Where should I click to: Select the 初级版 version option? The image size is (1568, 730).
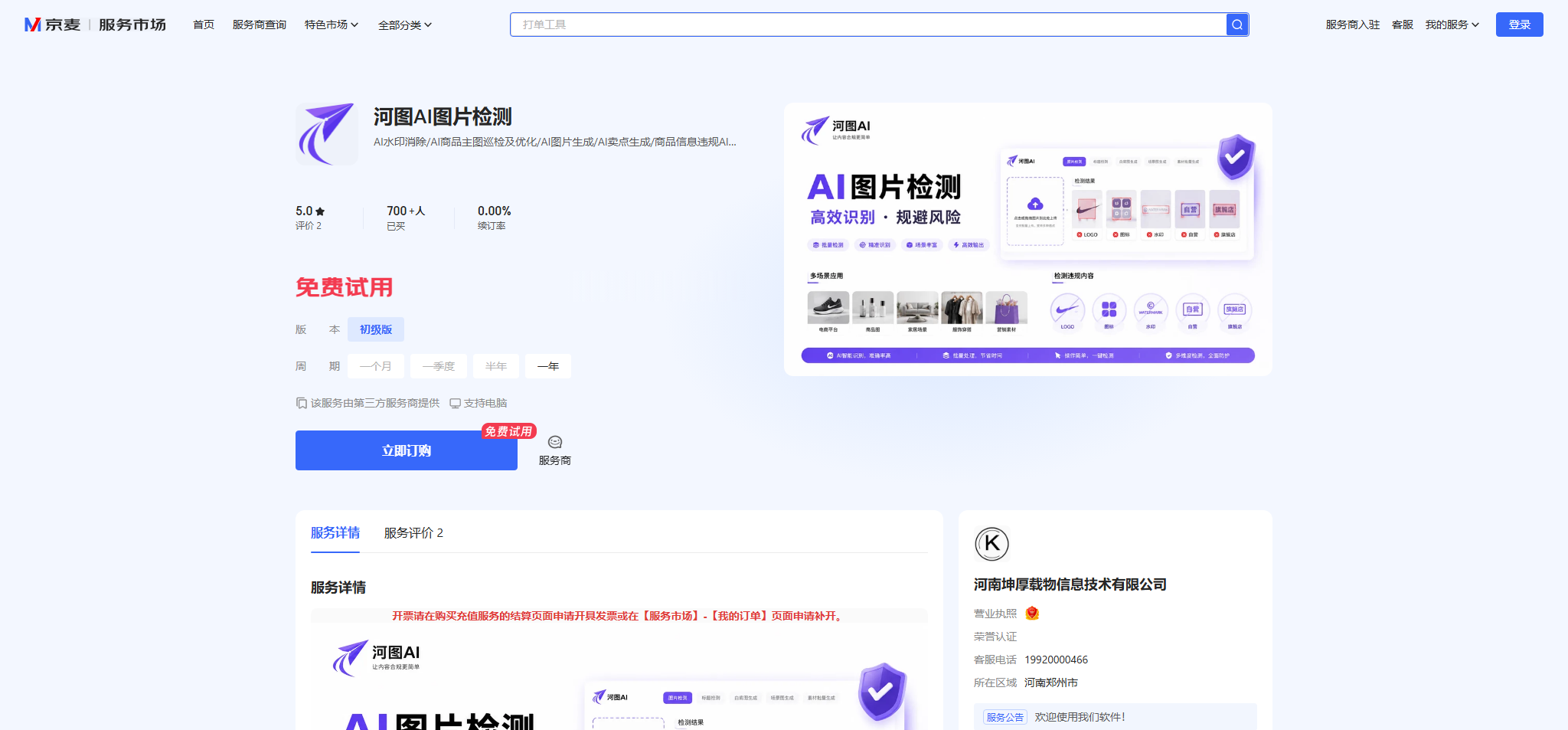376,329
